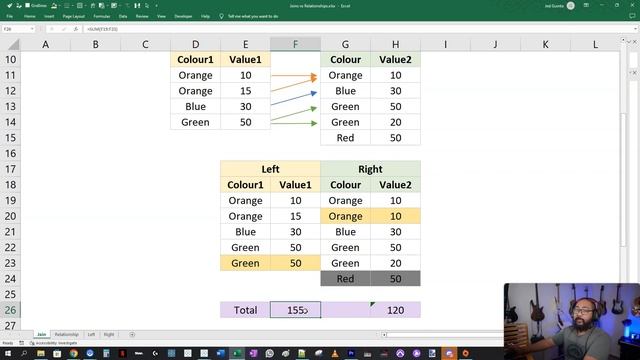Open VLC media player from the taskbar
Image resolution: width=640 pixels, height=360 pixels.
coord(335,353)
